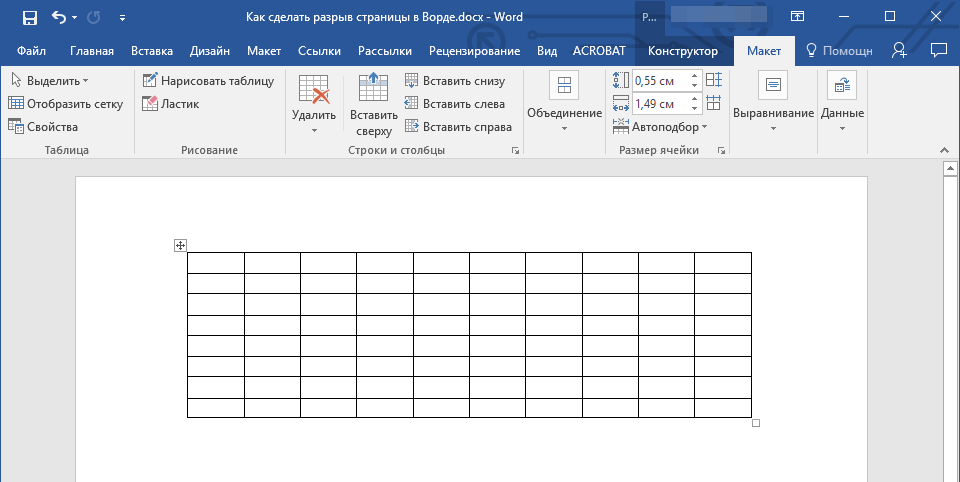Image resolution: width=960 pixels, height=482 pixels.
Task: Click the Save icon in quick access toolbar
Action: [x=29, y=17]
